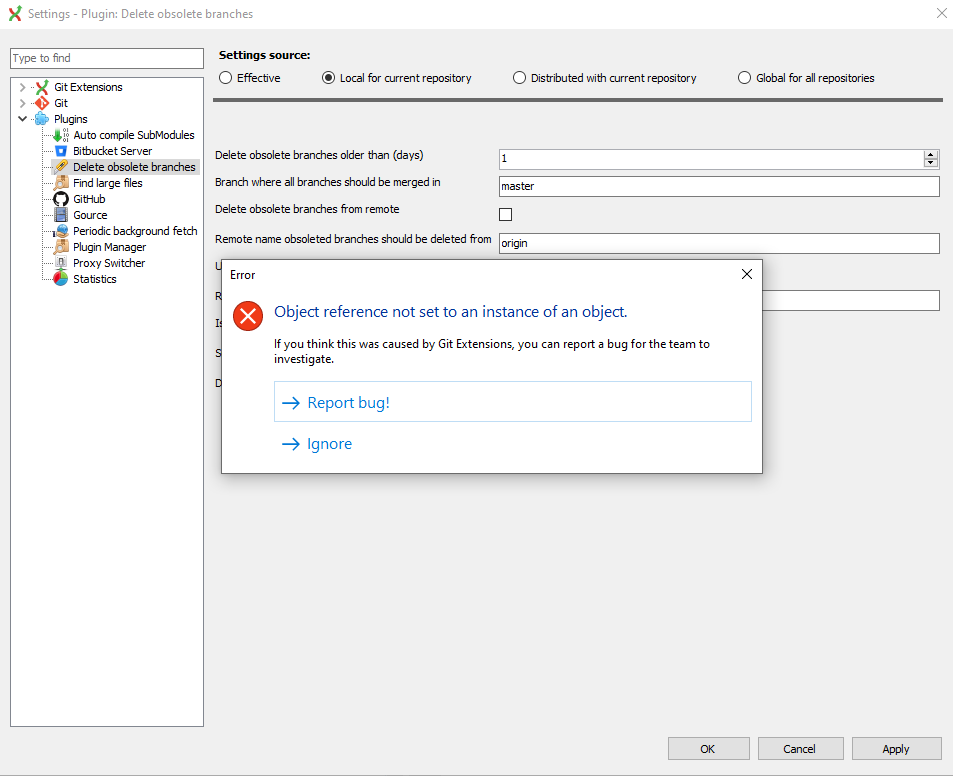This screenshot has width=953, height=776.
Task: Collapse the Plugins tree node
Action: [x=22, y=118]
